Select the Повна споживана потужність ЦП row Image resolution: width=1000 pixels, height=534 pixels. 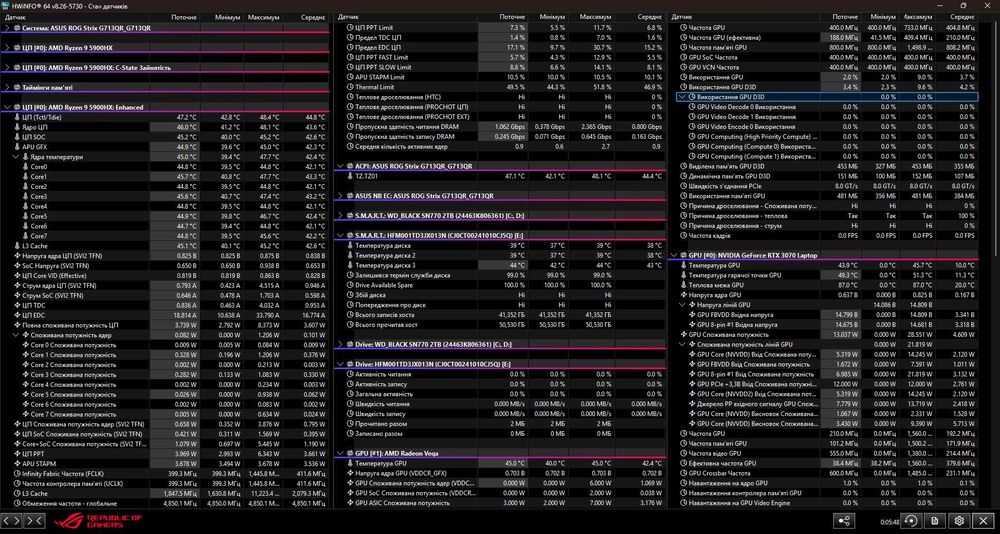pyautogui.click(x=166, y=325)
